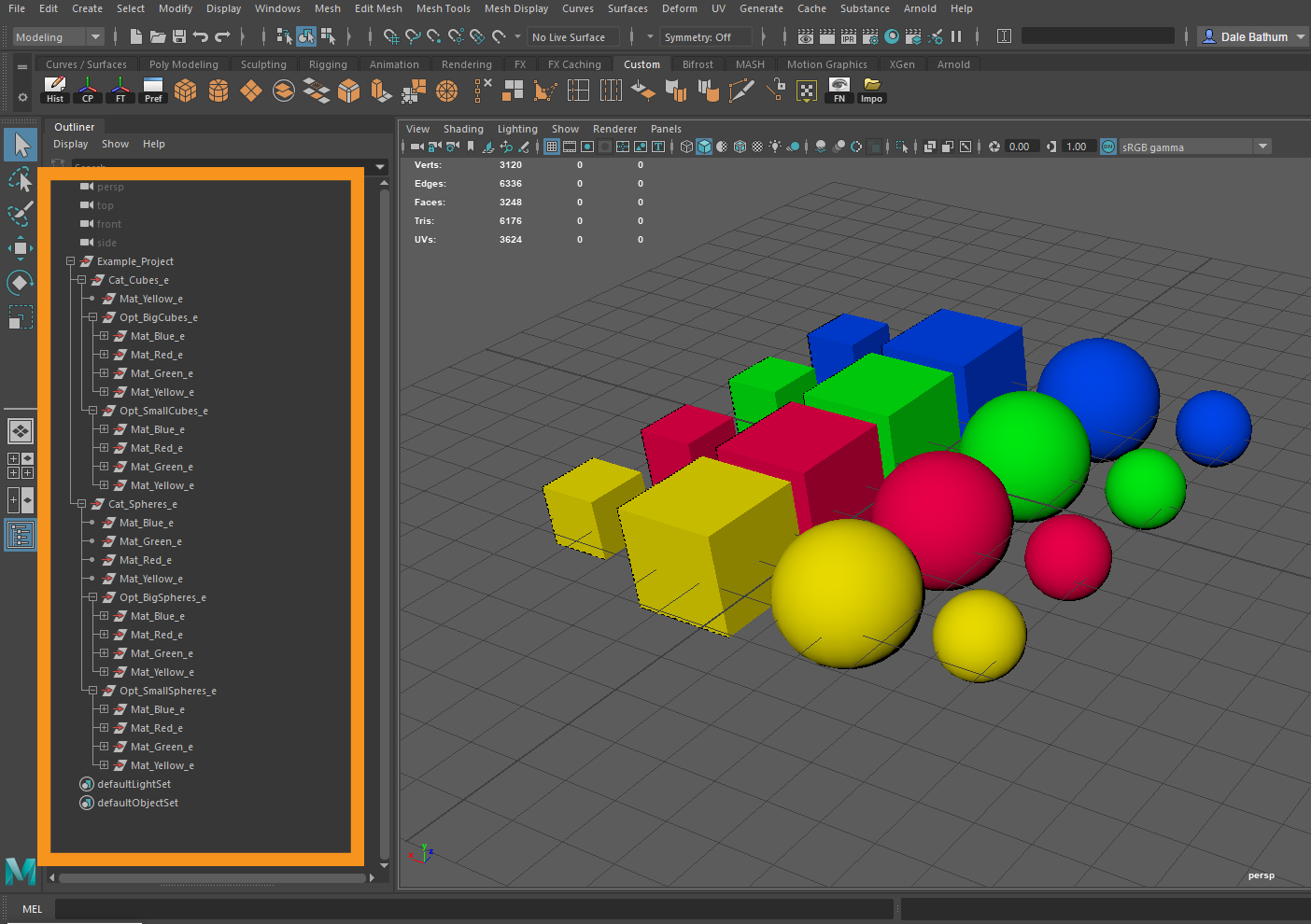This screenshot has height=924, width=1311.
Task: Click the Pref shelf button
Action: pyautogui.click(x=153, y=90)
